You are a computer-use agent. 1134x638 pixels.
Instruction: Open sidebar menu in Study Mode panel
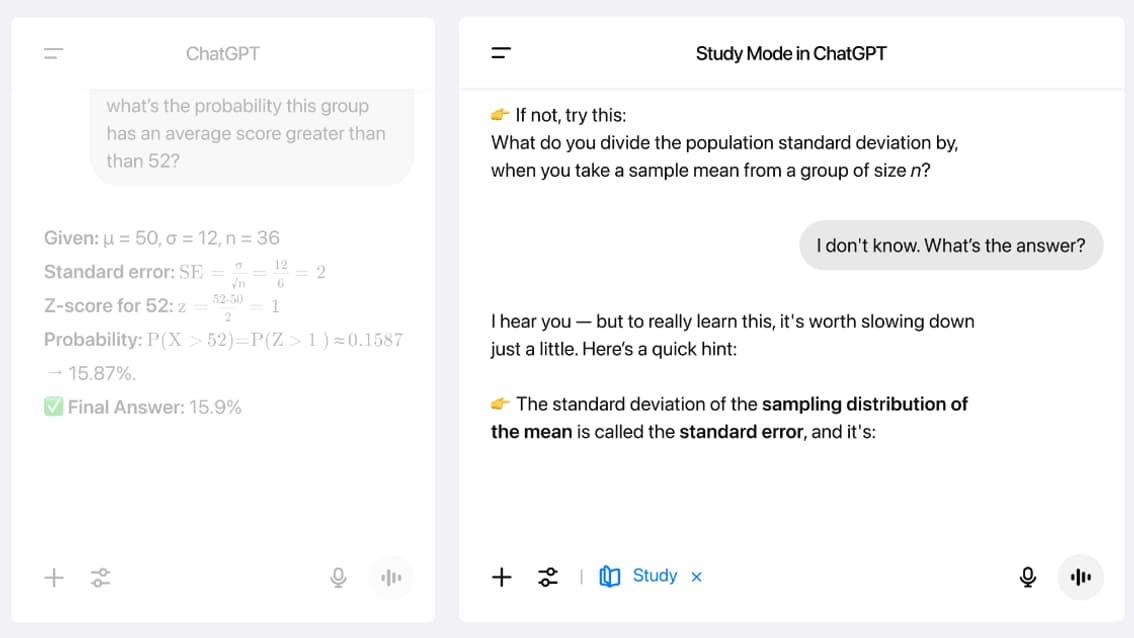point(500,53)
